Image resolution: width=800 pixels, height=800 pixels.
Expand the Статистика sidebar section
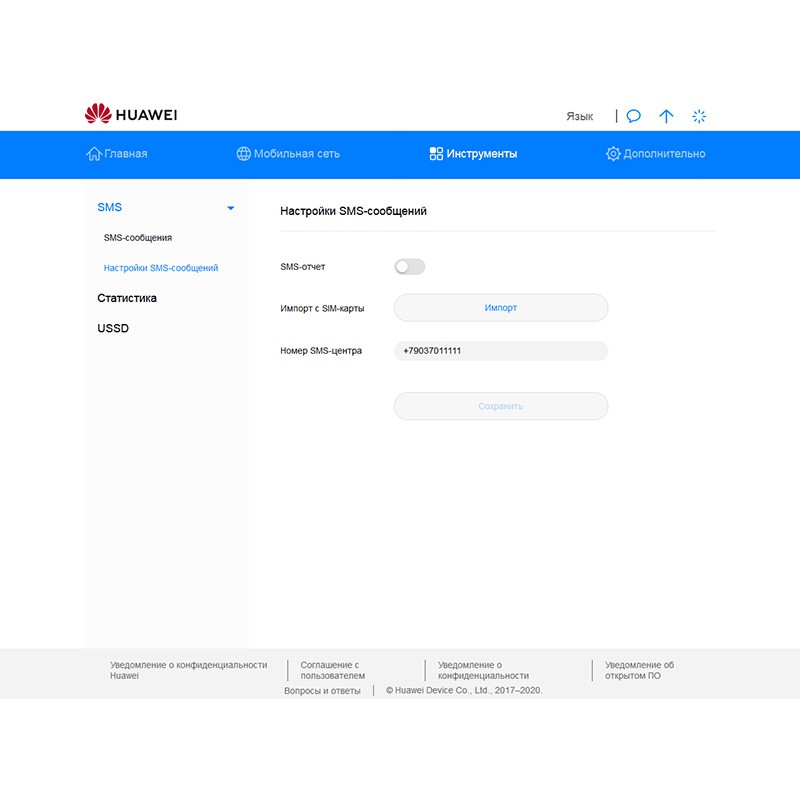(127, 298)
